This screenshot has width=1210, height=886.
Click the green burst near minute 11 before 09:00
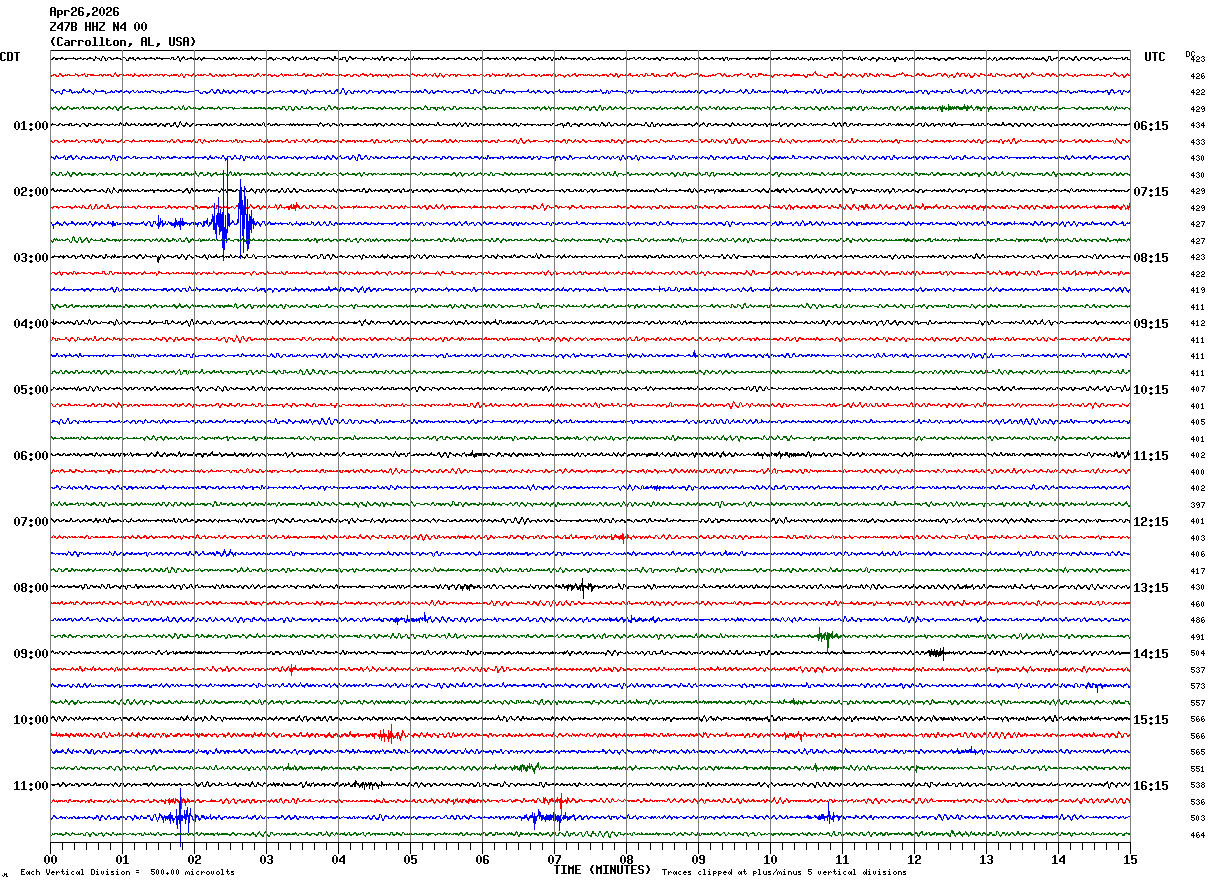[x=826, y=637]
